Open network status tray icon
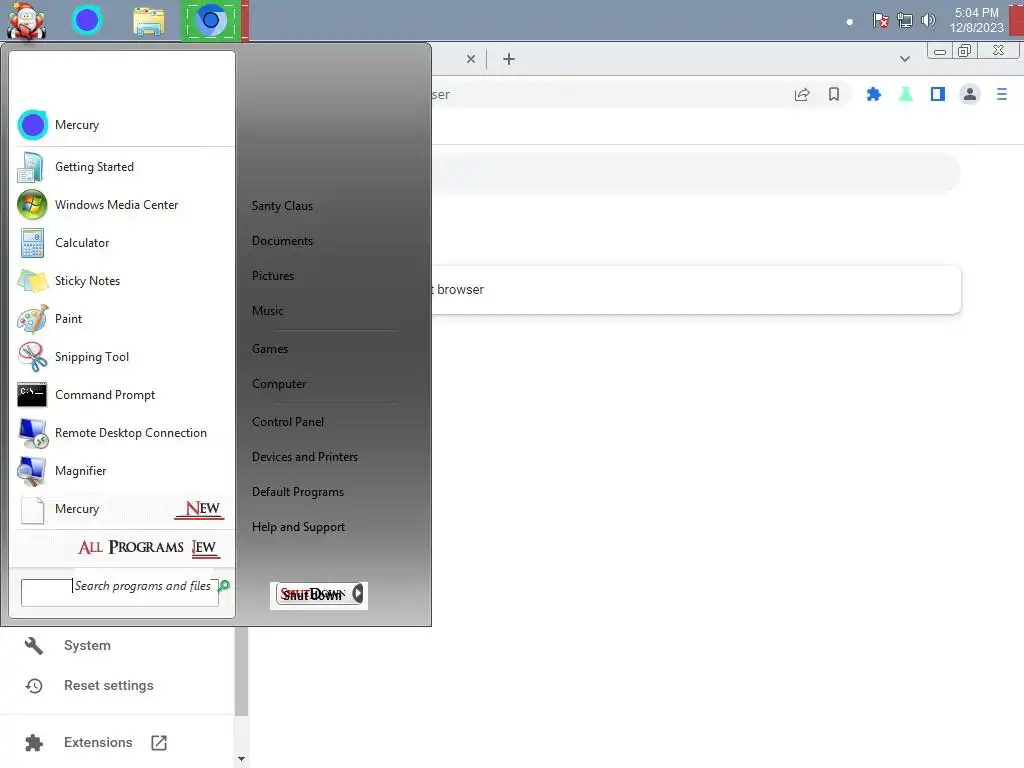The image size is (1024, 768). pos(904,20)
